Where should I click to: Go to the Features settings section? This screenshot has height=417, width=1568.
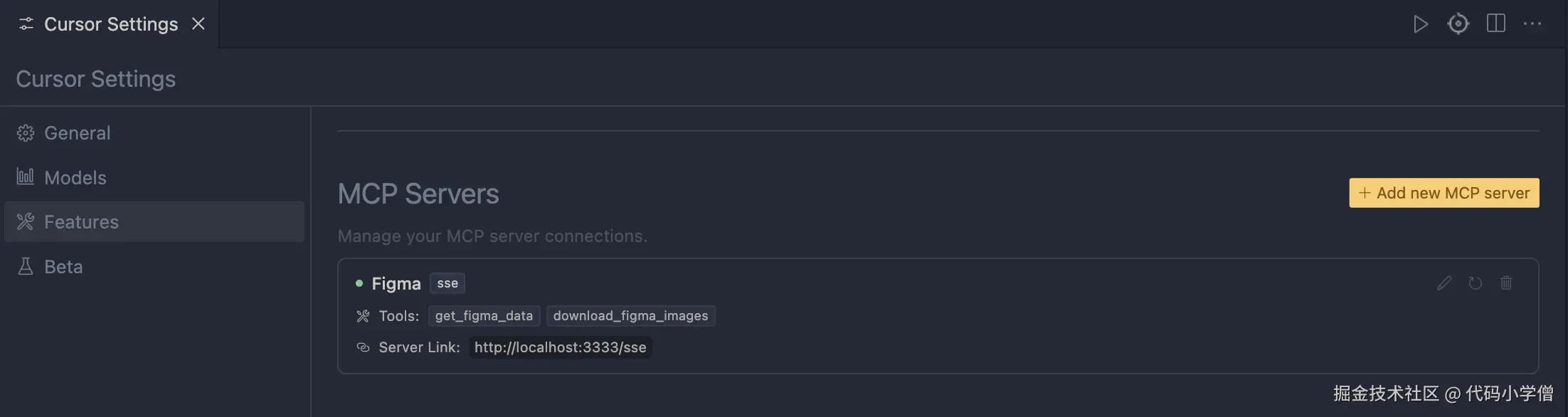coord(81,222)
